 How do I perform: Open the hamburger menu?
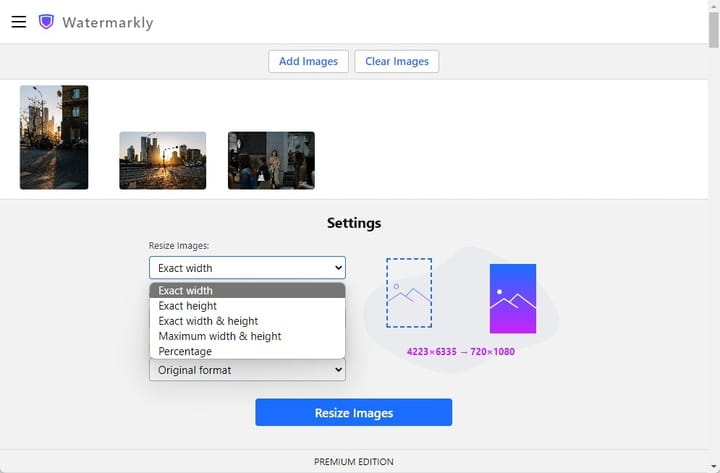18,22
